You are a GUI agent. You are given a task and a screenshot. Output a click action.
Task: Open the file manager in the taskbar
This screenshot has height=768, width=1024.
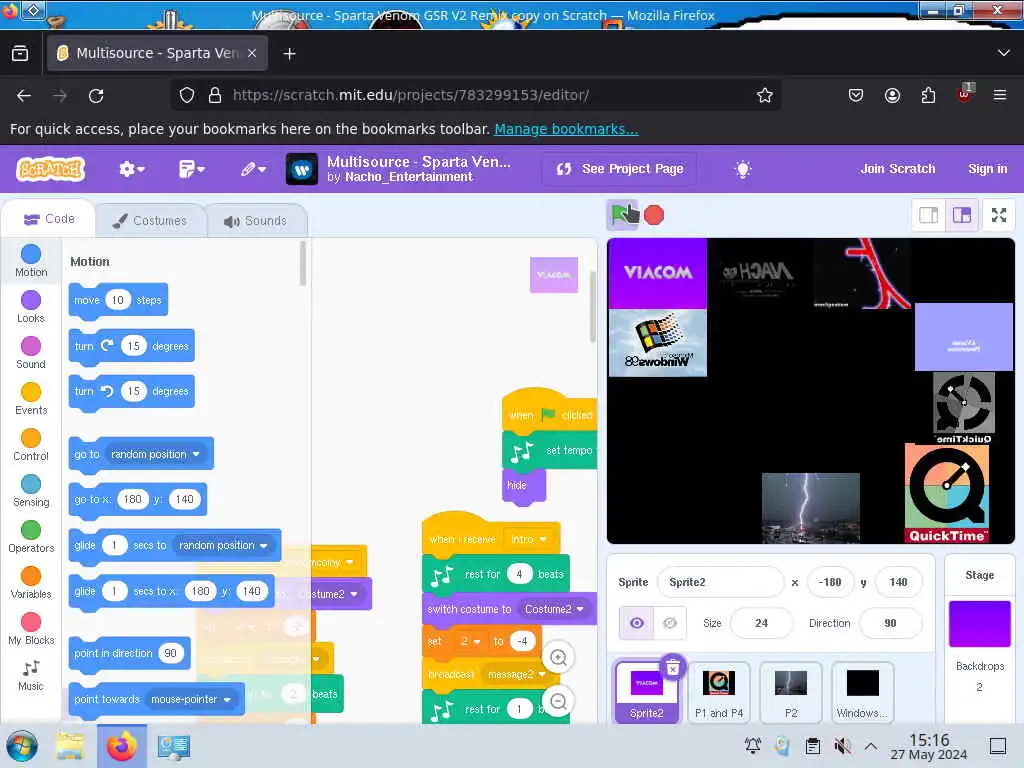point(70,746)
